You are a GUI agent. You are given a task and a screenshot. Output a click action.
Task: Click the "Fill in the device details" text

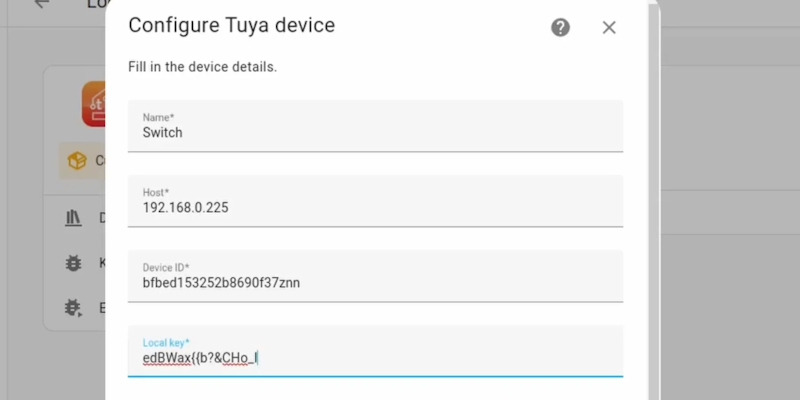202,67
